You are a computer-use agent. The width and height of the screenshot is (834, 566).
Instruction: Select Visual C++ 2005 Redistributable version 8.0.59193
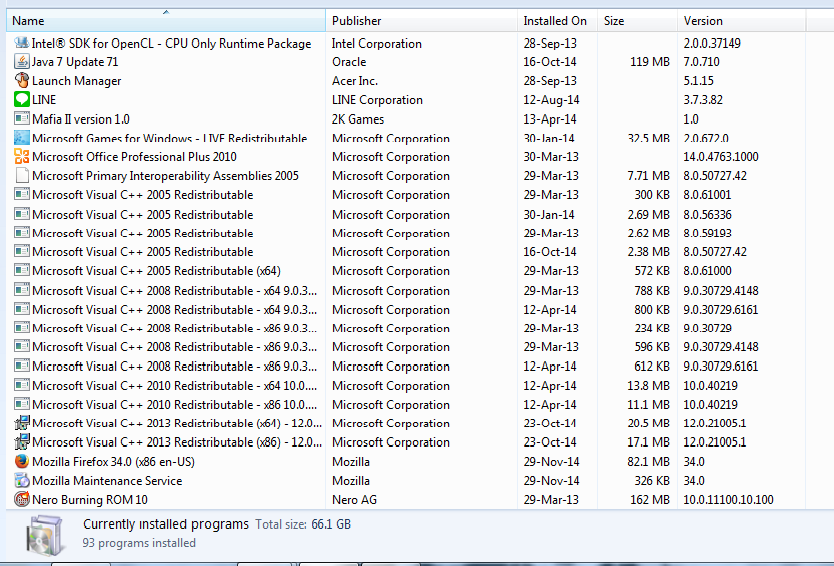(x=143, y=233)
